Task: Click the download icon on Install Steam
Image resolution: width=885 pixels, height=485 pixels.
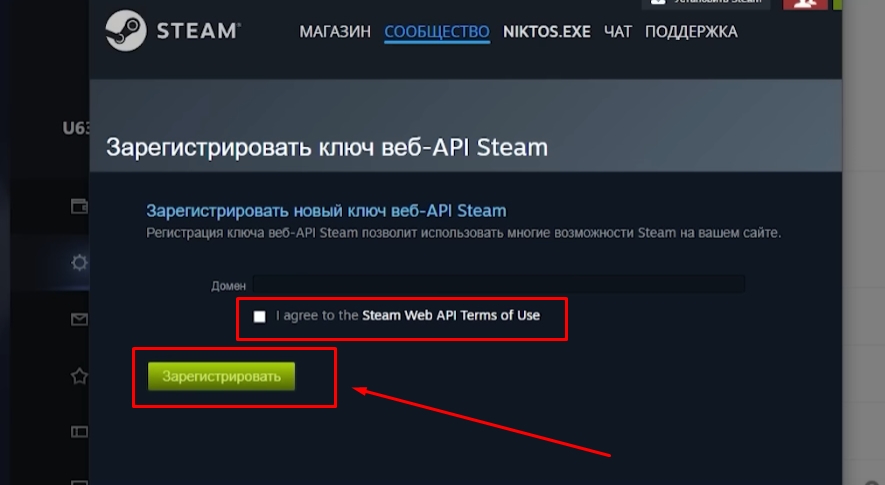Action: (x=658, y=2)
